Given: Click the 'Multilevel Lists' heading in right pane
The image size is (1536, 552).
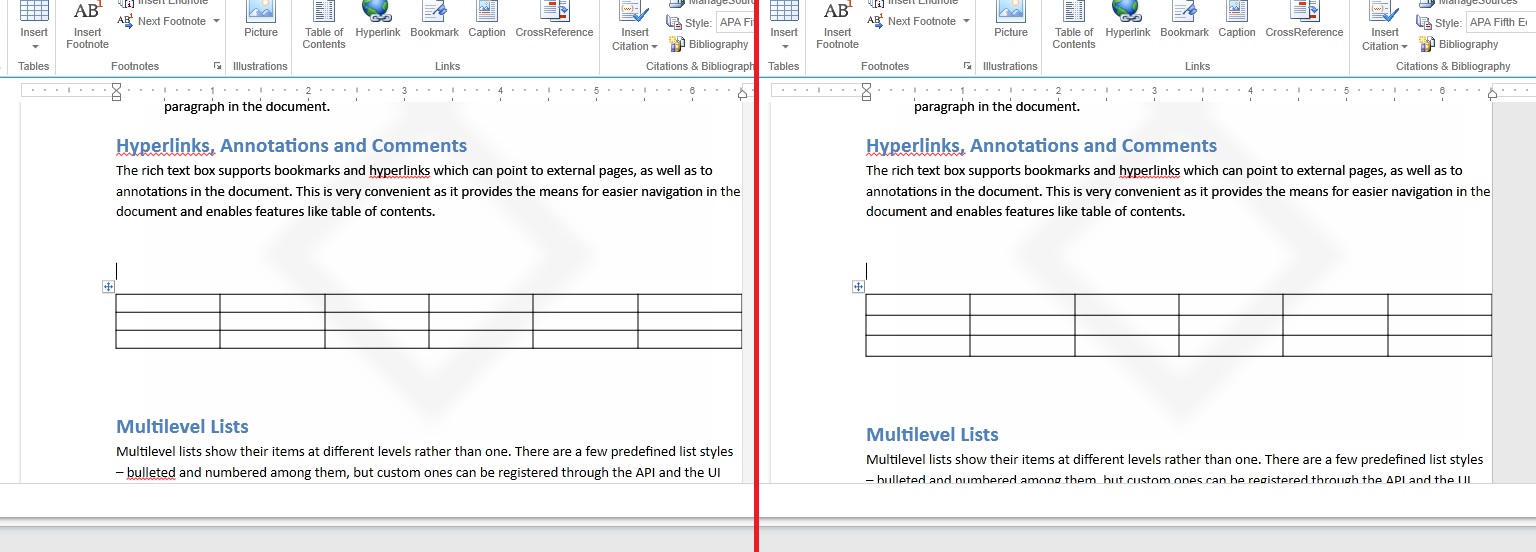Looking at the screenshot, I should tap(932, 435).
